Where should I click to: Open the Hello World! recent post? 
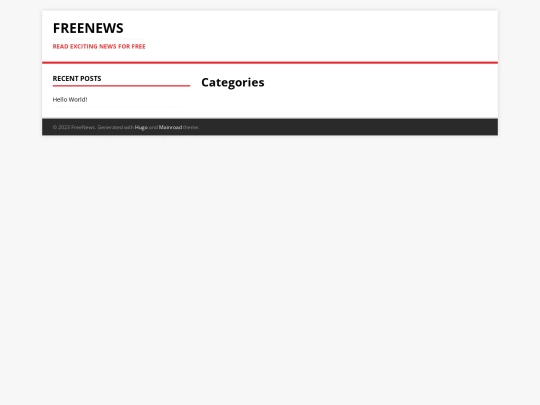point(70,100)
